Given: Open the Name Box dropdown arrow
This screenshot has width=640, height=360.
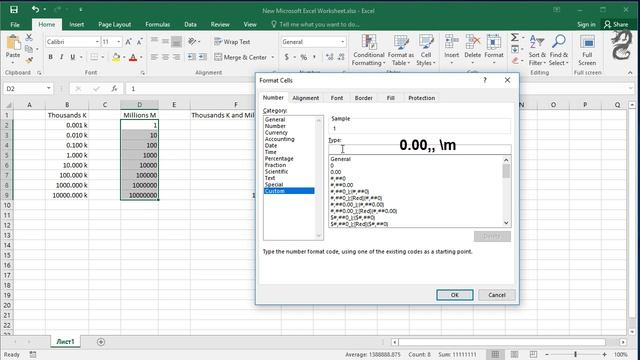Looking at the screenshot, I should click(49, 88).
